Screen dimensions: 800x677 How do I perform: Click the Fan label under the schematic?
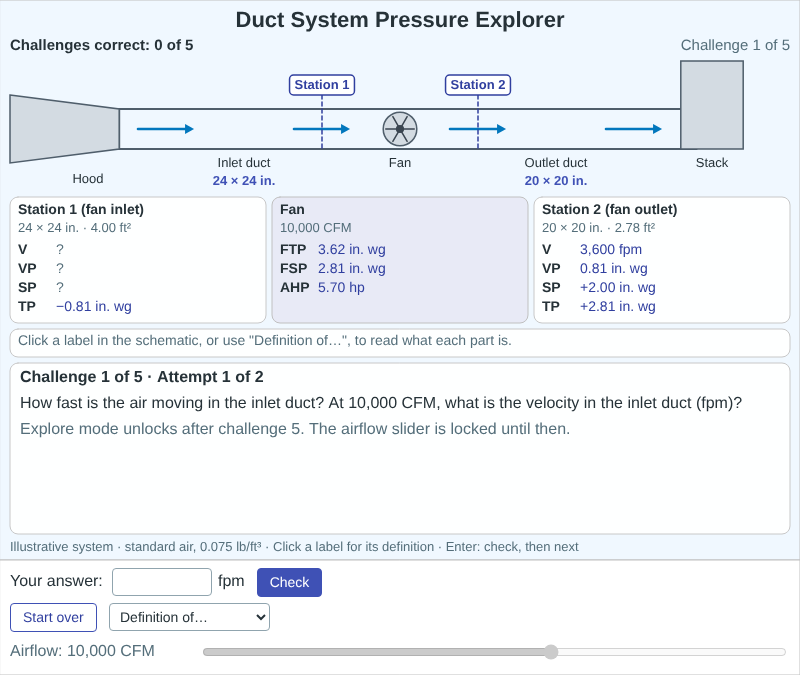point(400,163)
